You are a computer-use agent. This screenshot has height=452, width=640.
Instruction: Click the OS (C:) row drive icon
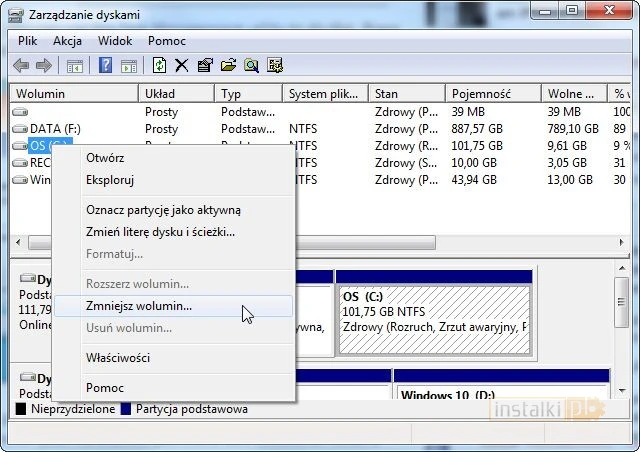tap(20, 146)
